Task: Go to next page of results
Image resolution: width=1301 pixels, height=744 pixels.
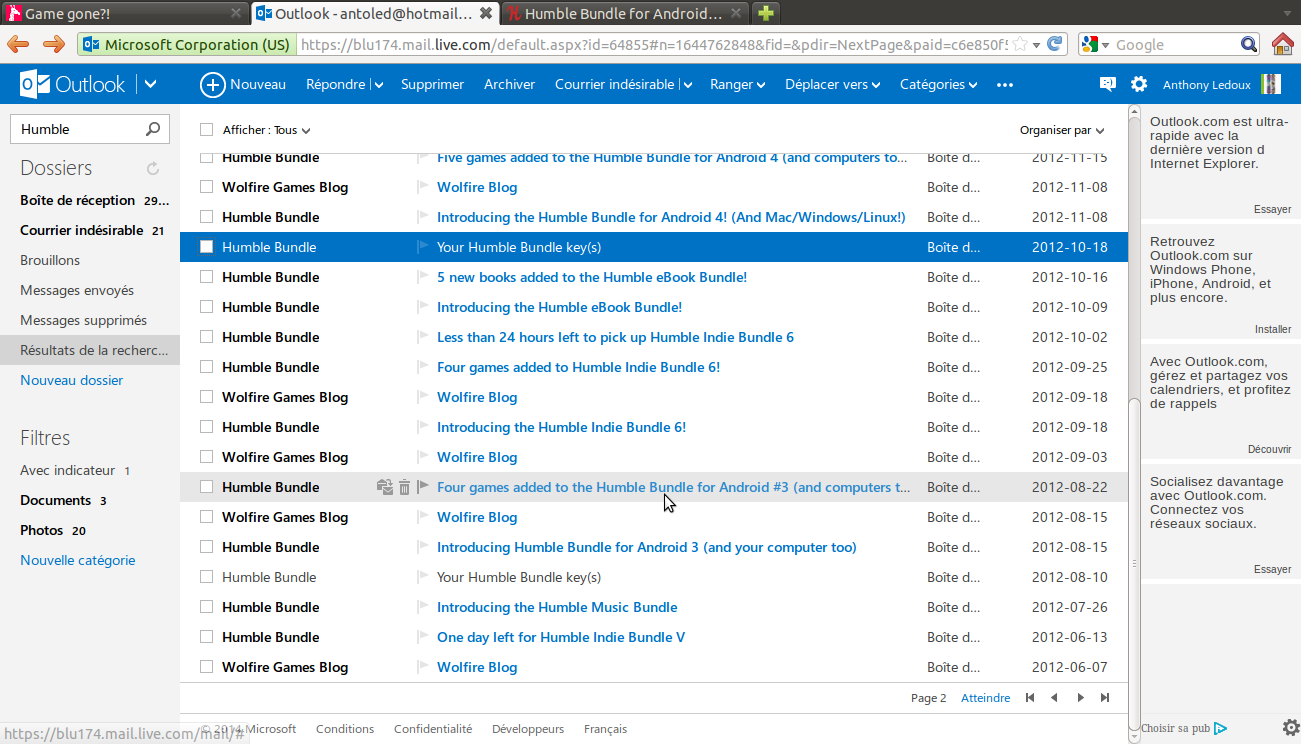Action: [x=1080, y=698]
